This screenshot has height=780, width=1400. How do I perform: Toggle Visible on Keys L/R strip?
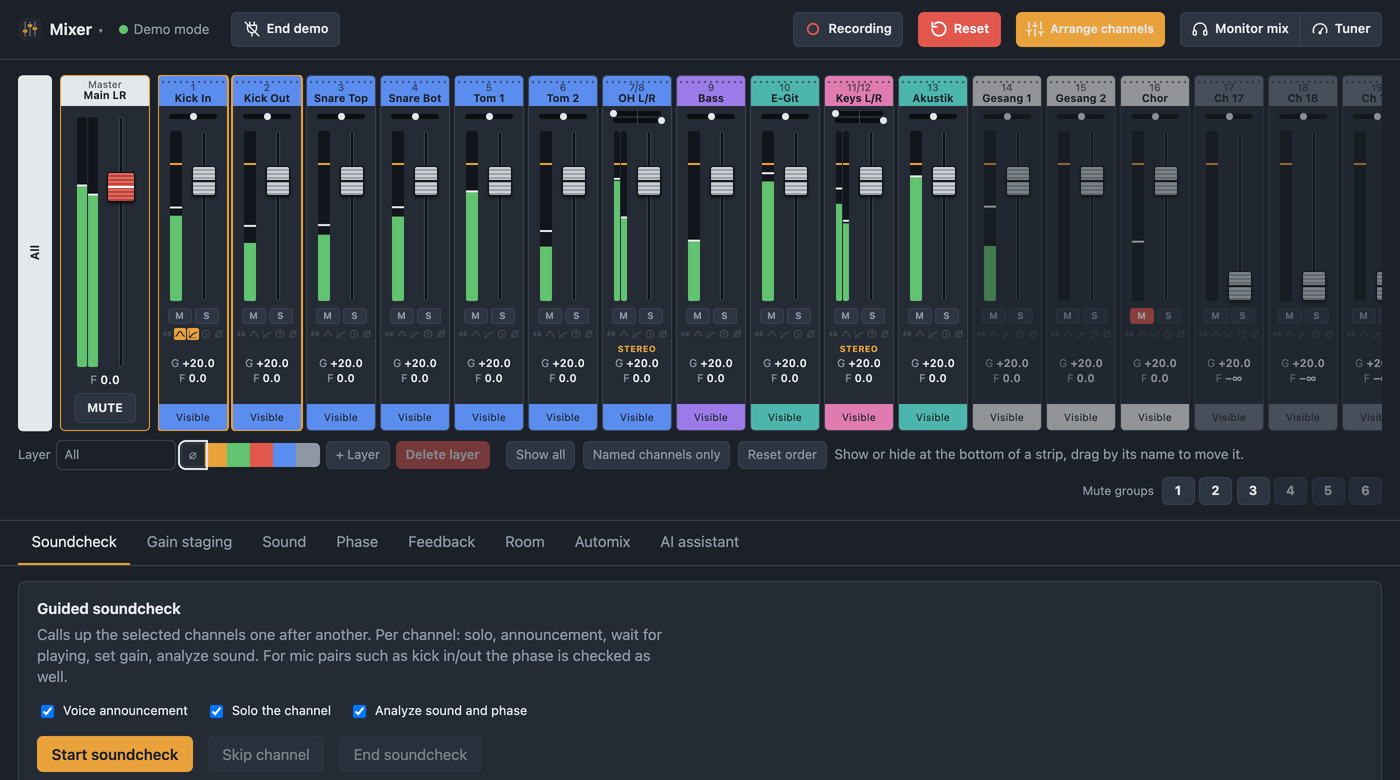pos(859,417)
